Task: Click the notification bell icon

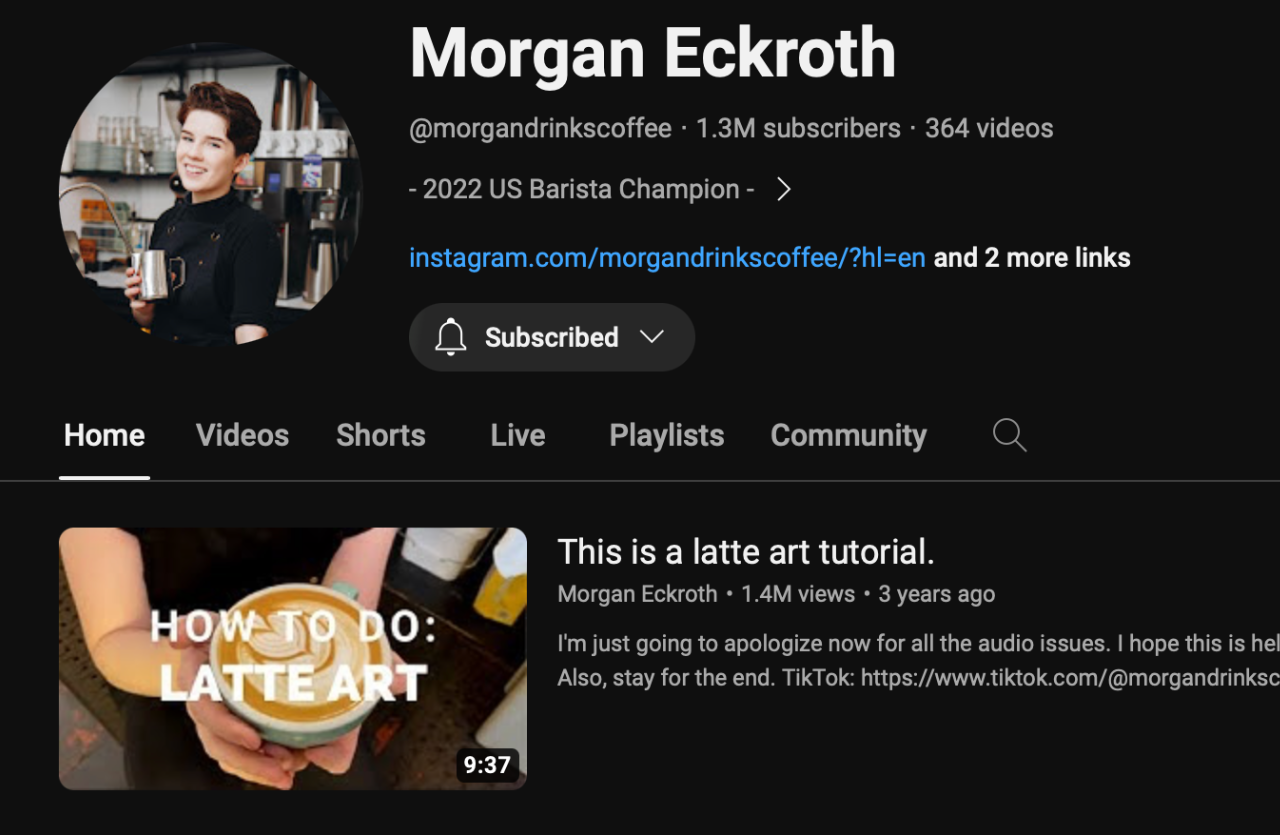Action: pyautogui.click(x=451, y=337)
